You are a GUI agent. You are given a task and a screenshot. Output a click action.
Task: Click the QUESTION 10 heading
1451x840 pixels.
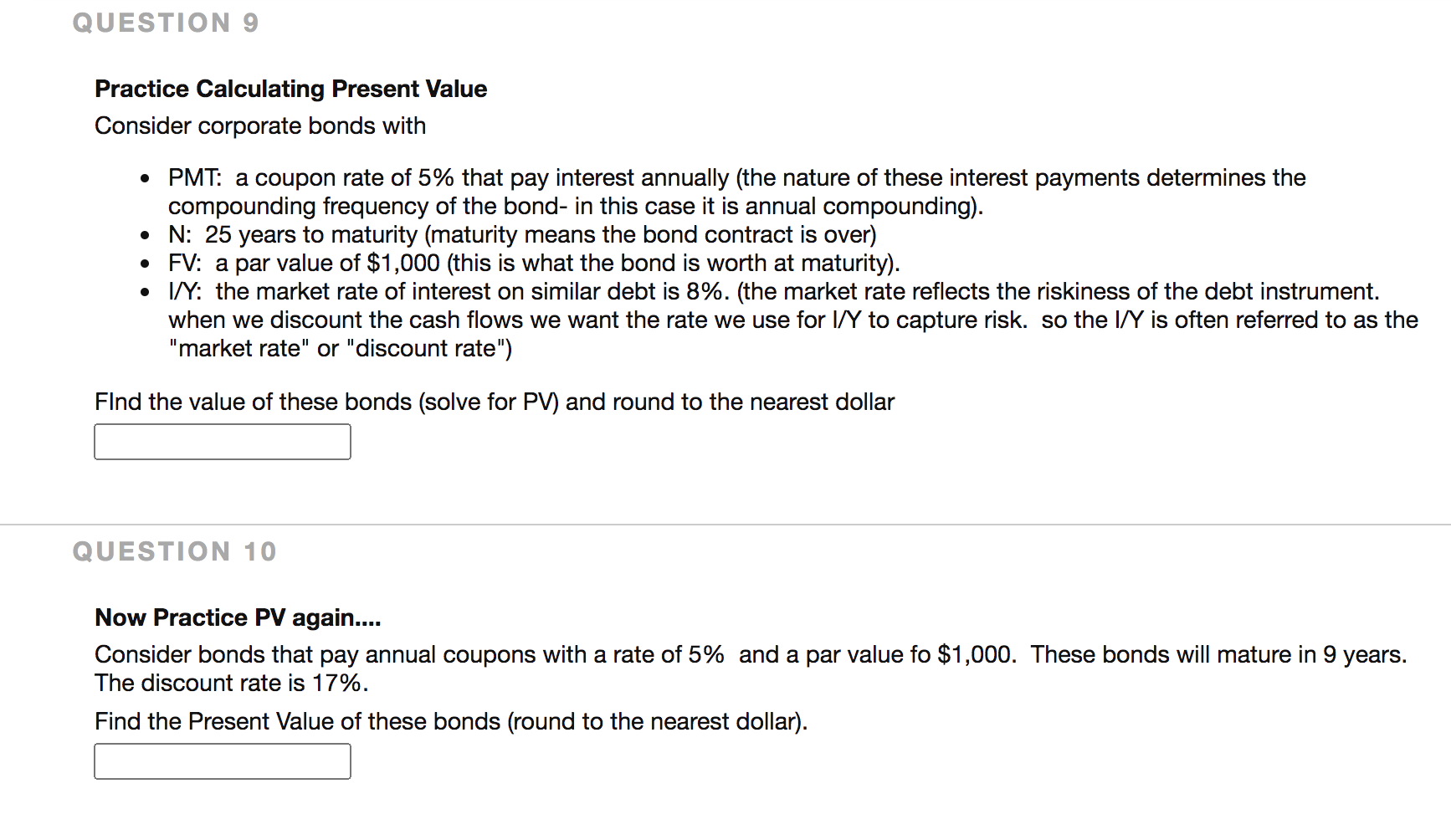click(174, 551)
